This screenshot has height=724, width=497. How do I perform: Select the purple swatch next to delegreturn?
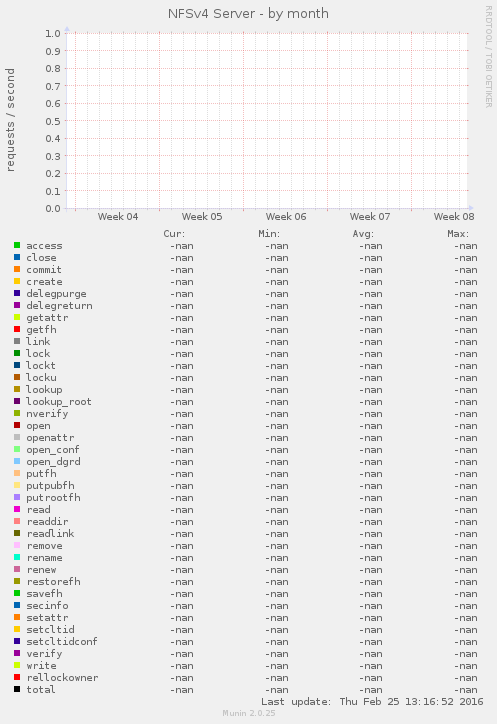pos(17,305)
